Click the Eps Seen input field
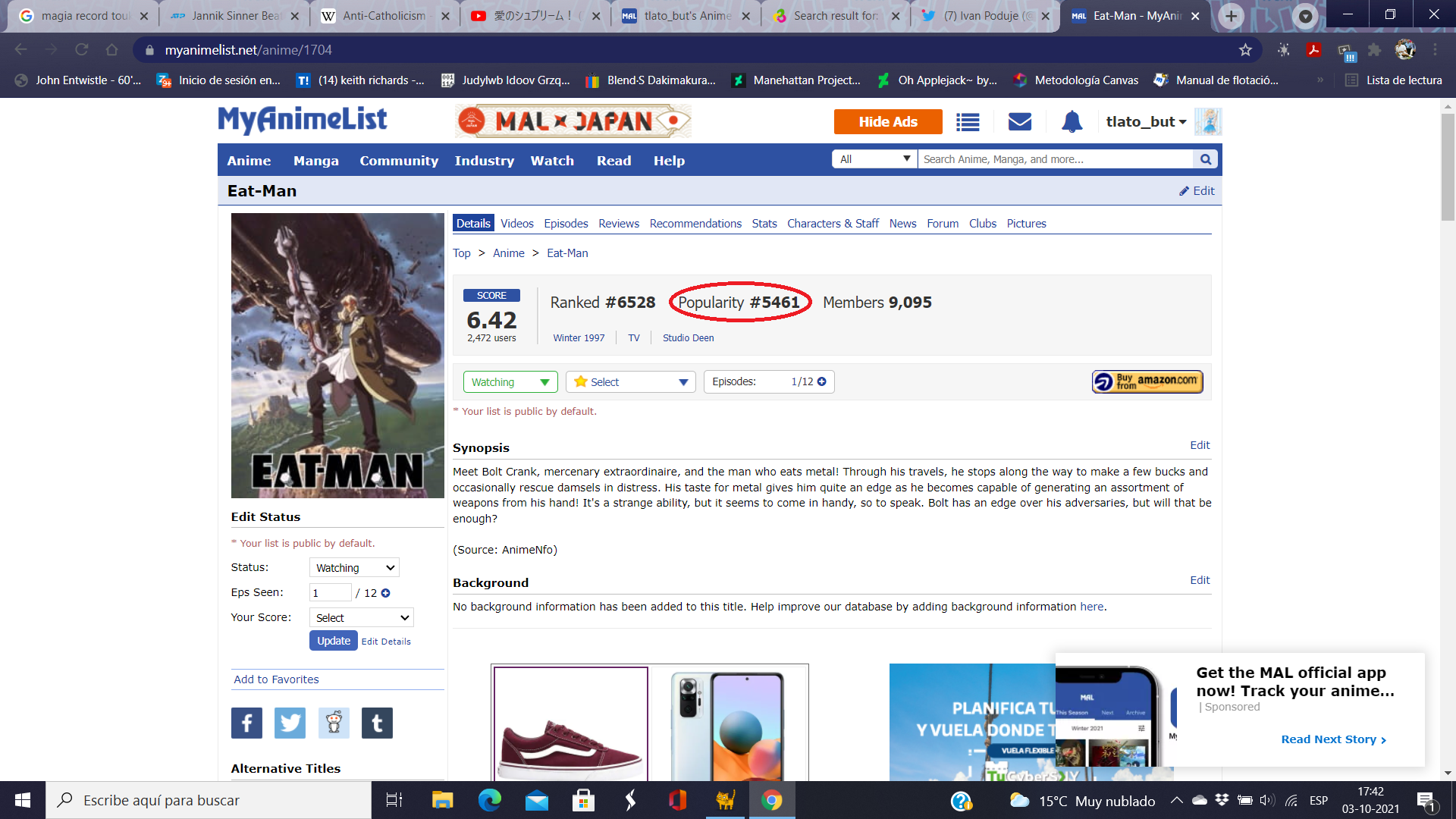 [x=330, y=593]
